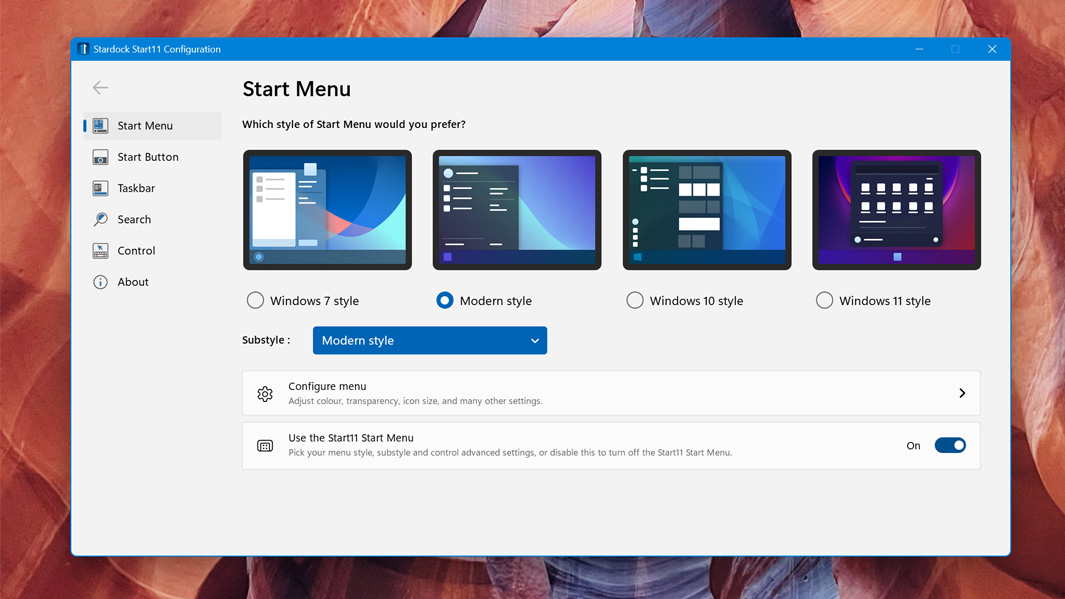Image resolution: width=1065 pixels, height=599 pixels.
Task: Click the Configure menu gear icon
Action: tap(265, 394)
